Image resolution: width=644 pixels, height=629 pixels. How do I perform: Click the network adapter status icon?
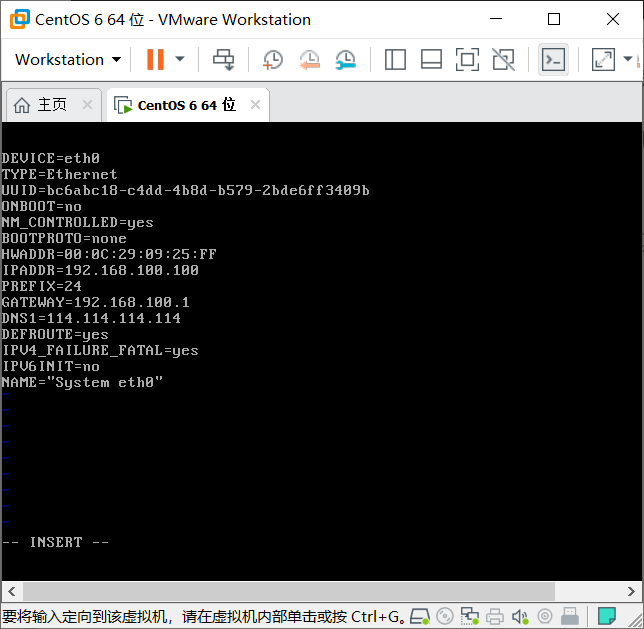tap(469, 616)
